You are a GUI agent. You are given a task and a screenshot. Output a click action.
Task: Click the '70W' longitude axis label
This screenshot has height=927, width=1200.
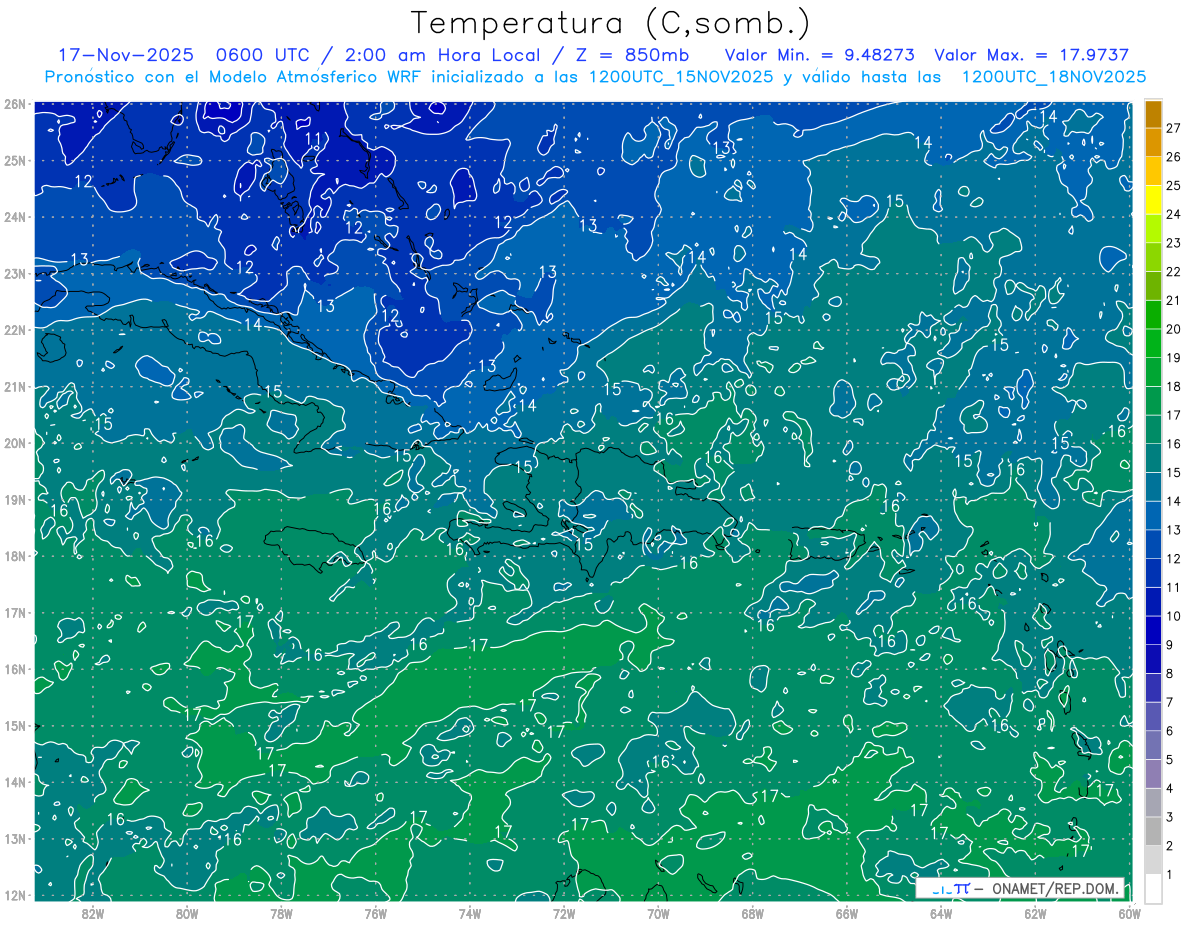[658, 913]
